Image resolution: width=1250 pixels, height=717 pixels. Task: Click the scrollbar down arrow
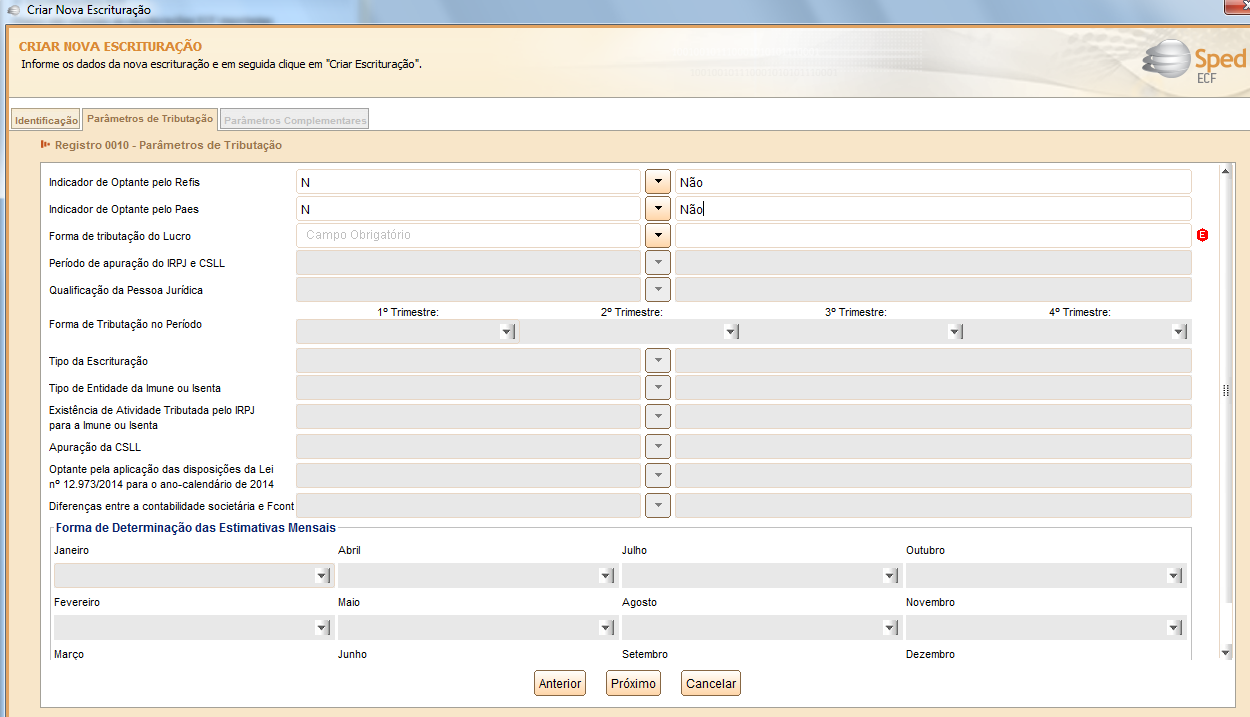(x=1226, y=652)
